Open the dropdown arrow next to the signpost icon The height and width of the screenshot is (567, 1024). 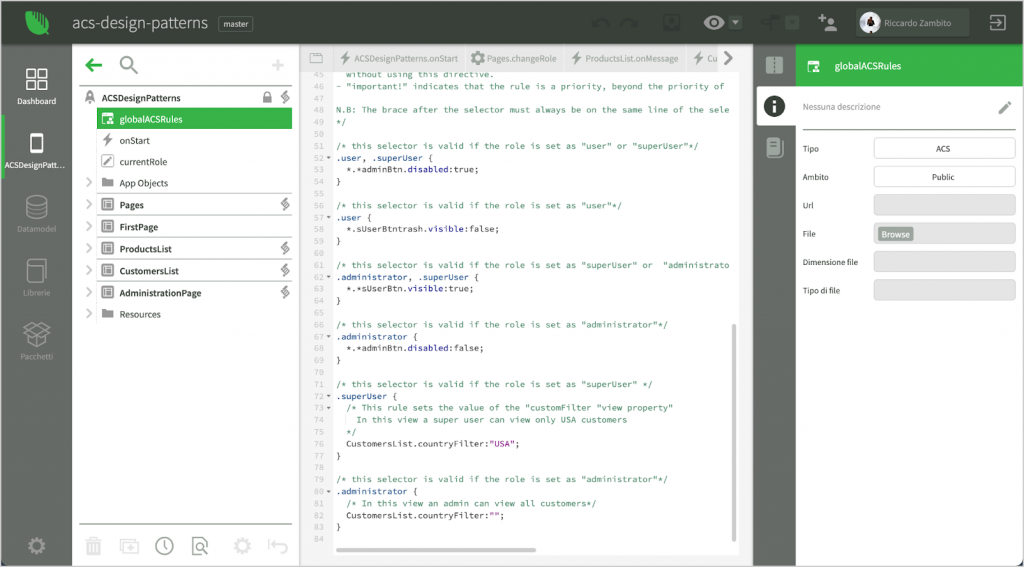tap(792, 23)
